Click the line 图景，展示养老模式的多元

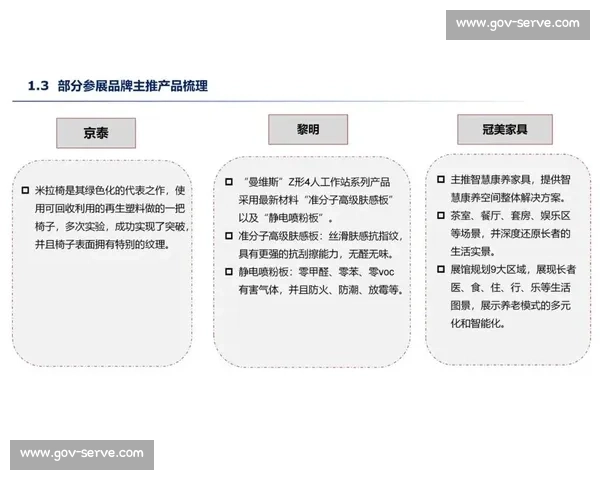[x=510, y=305]
